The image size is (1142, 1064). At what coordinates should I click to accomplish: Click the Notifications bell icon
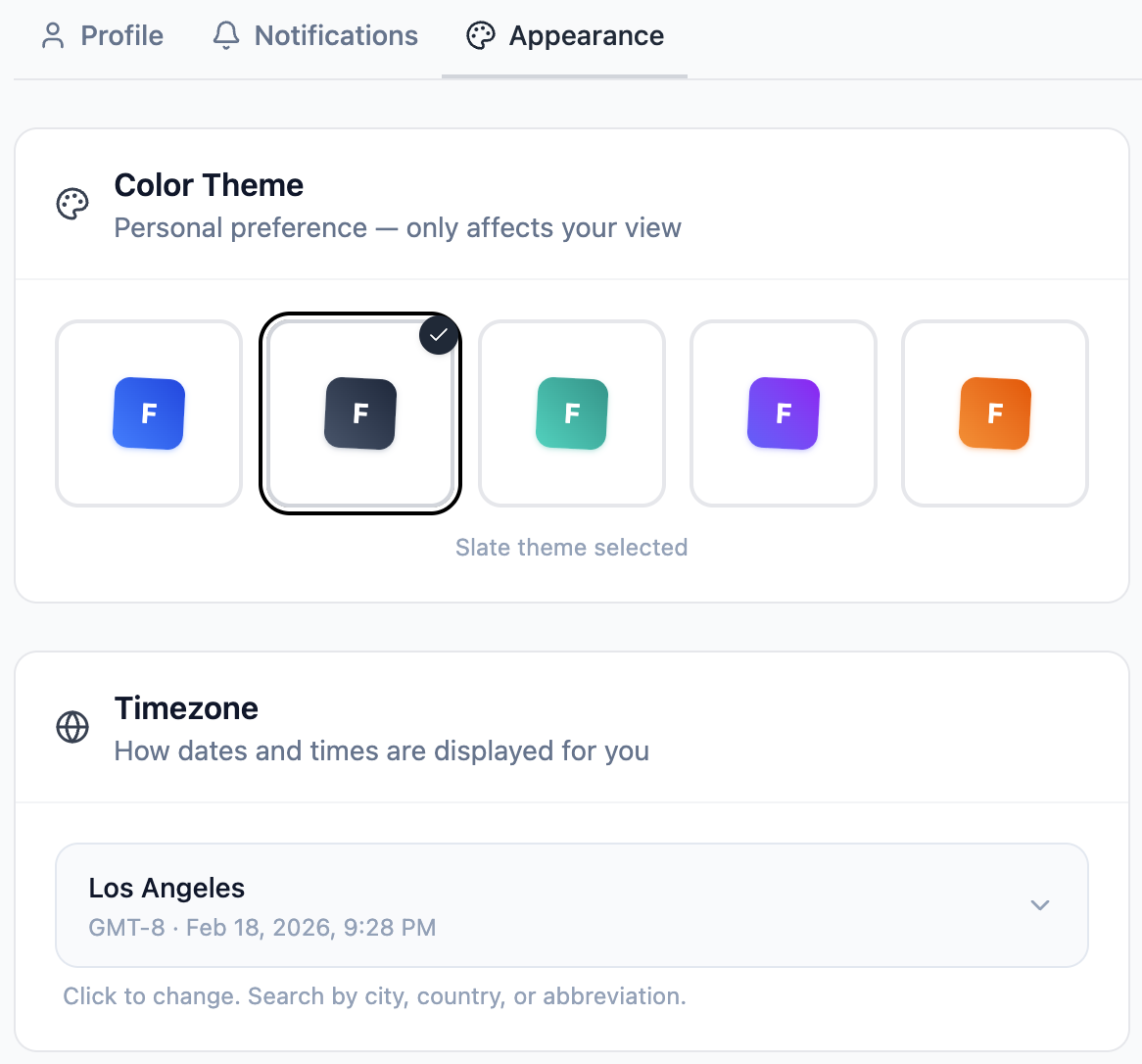coord(225,34)
